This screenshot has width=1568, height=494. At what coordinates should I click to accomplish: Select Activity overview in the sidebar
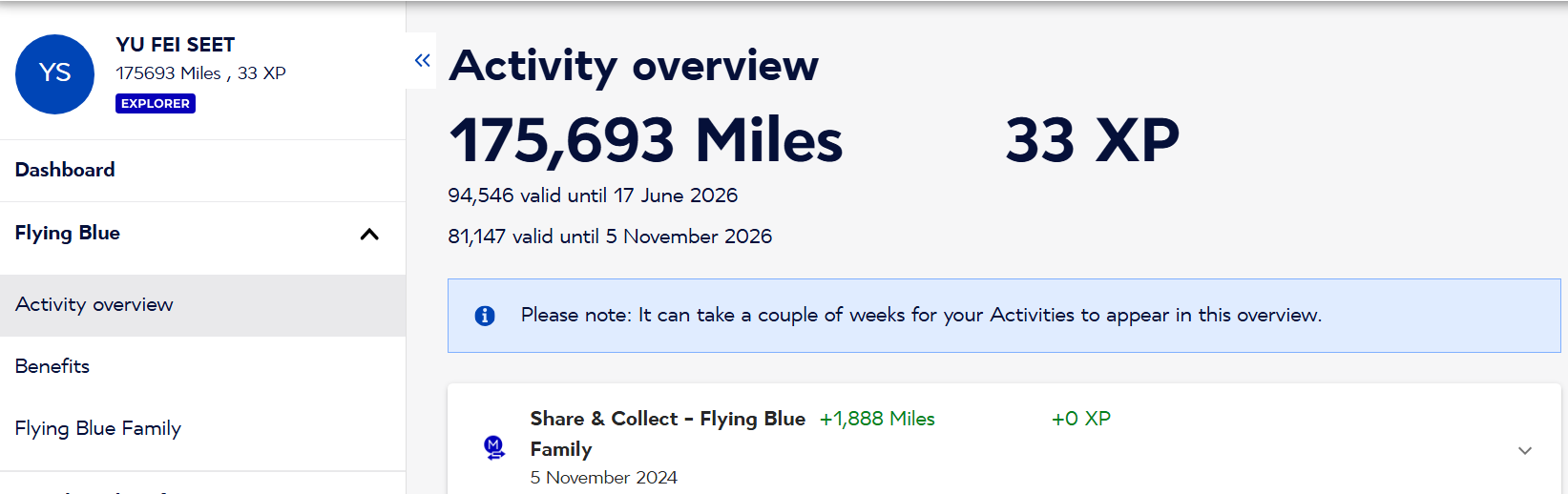94,305
